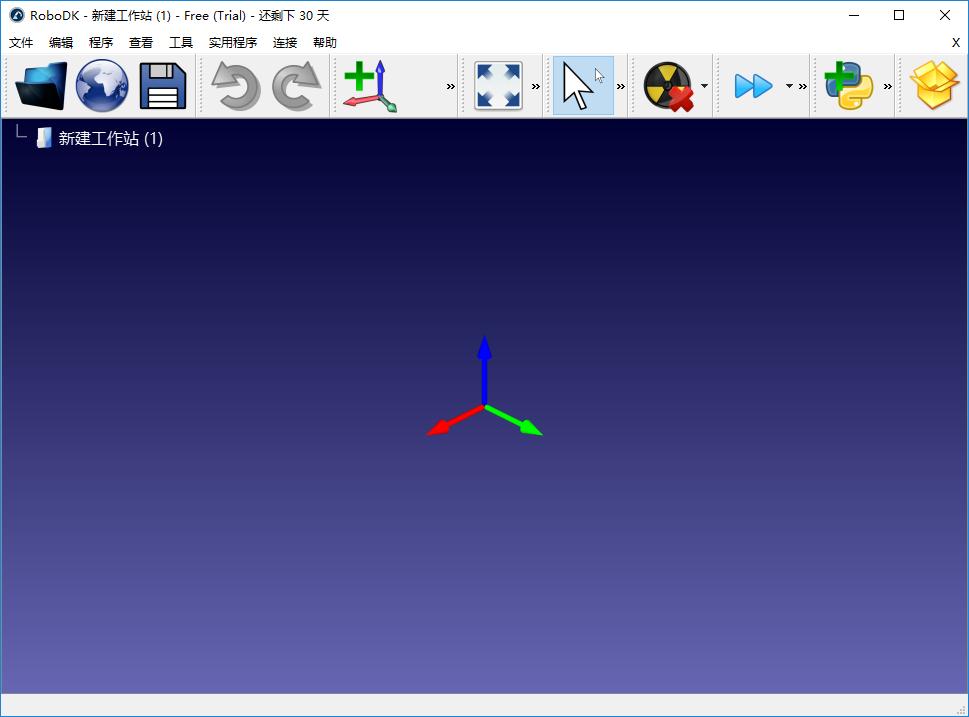Expand overflow chevron after Python icon
This screenshot has height=717, width=969.
point(888,87)
